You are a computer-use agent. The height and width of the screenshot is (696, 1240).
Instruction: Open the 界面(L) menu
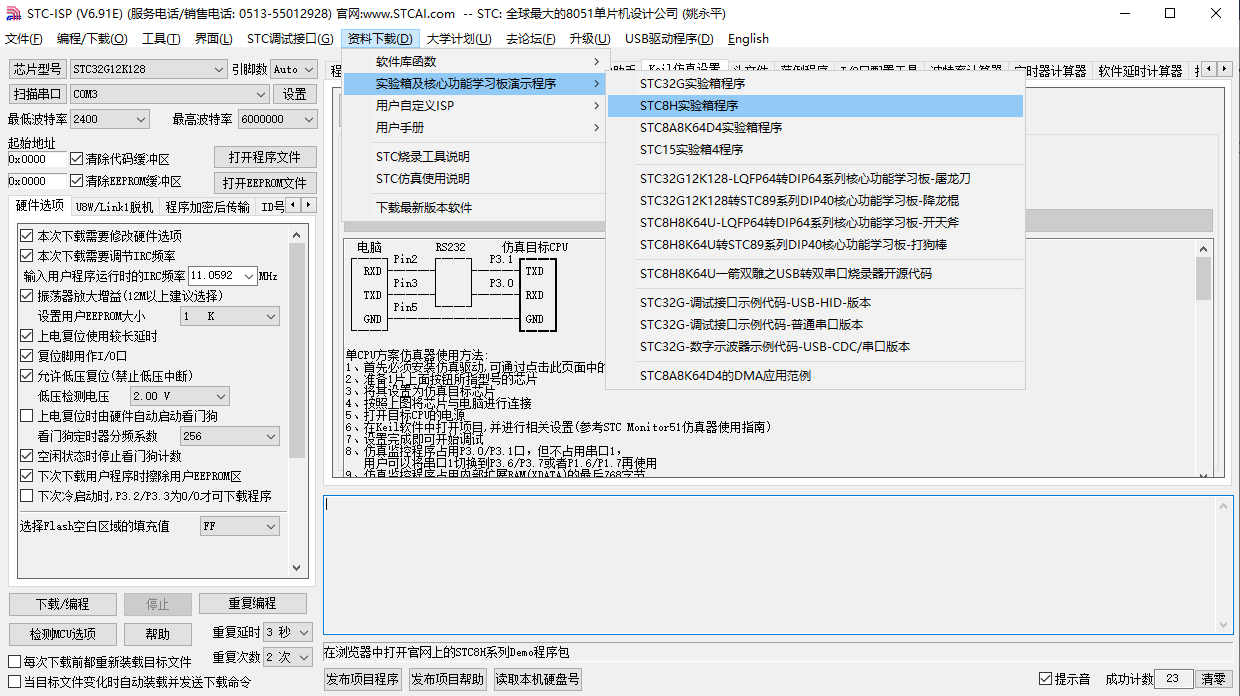coord(213,39)
